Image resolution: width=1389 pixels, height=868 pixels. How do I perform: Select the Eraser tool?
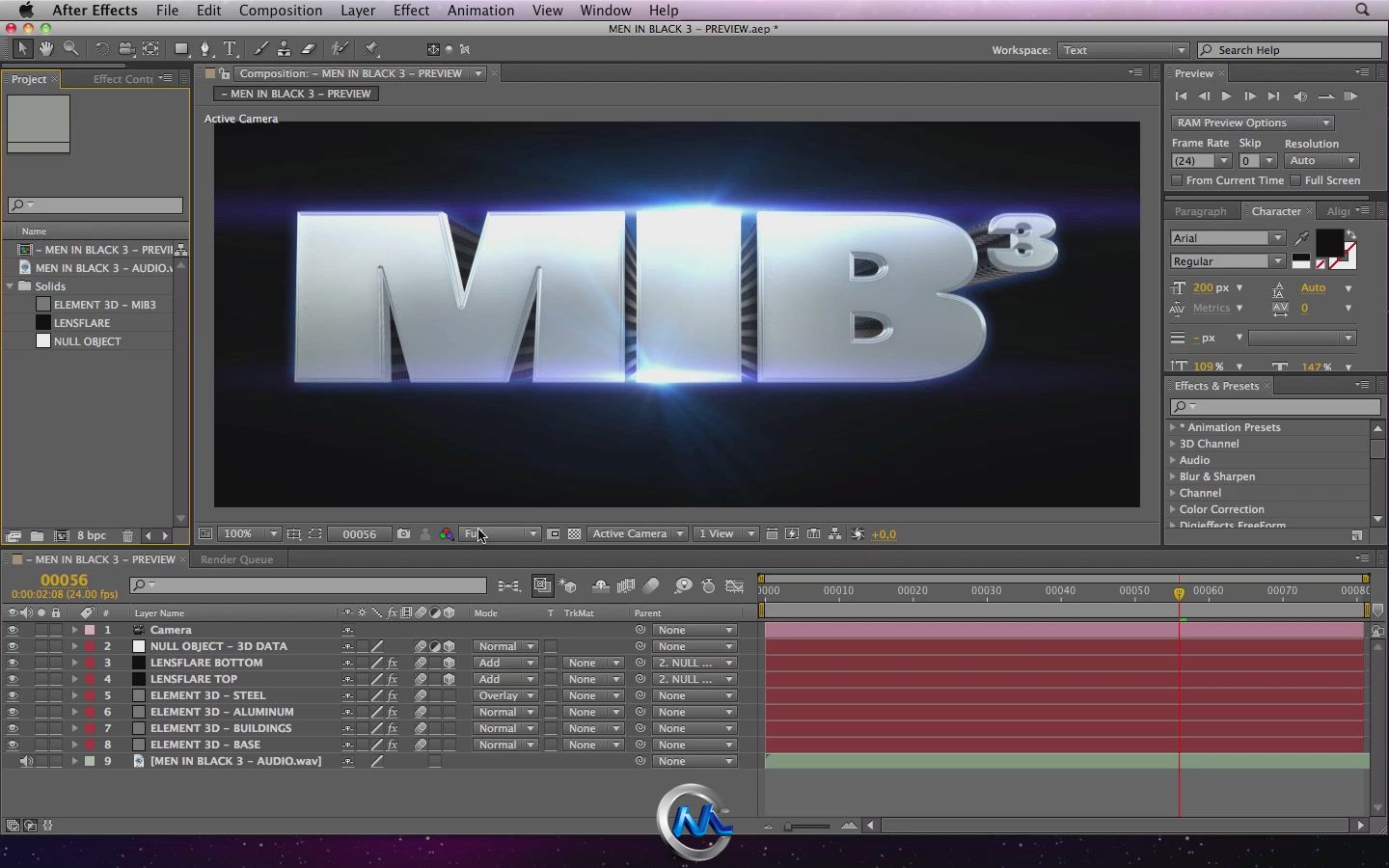(309, 48)
